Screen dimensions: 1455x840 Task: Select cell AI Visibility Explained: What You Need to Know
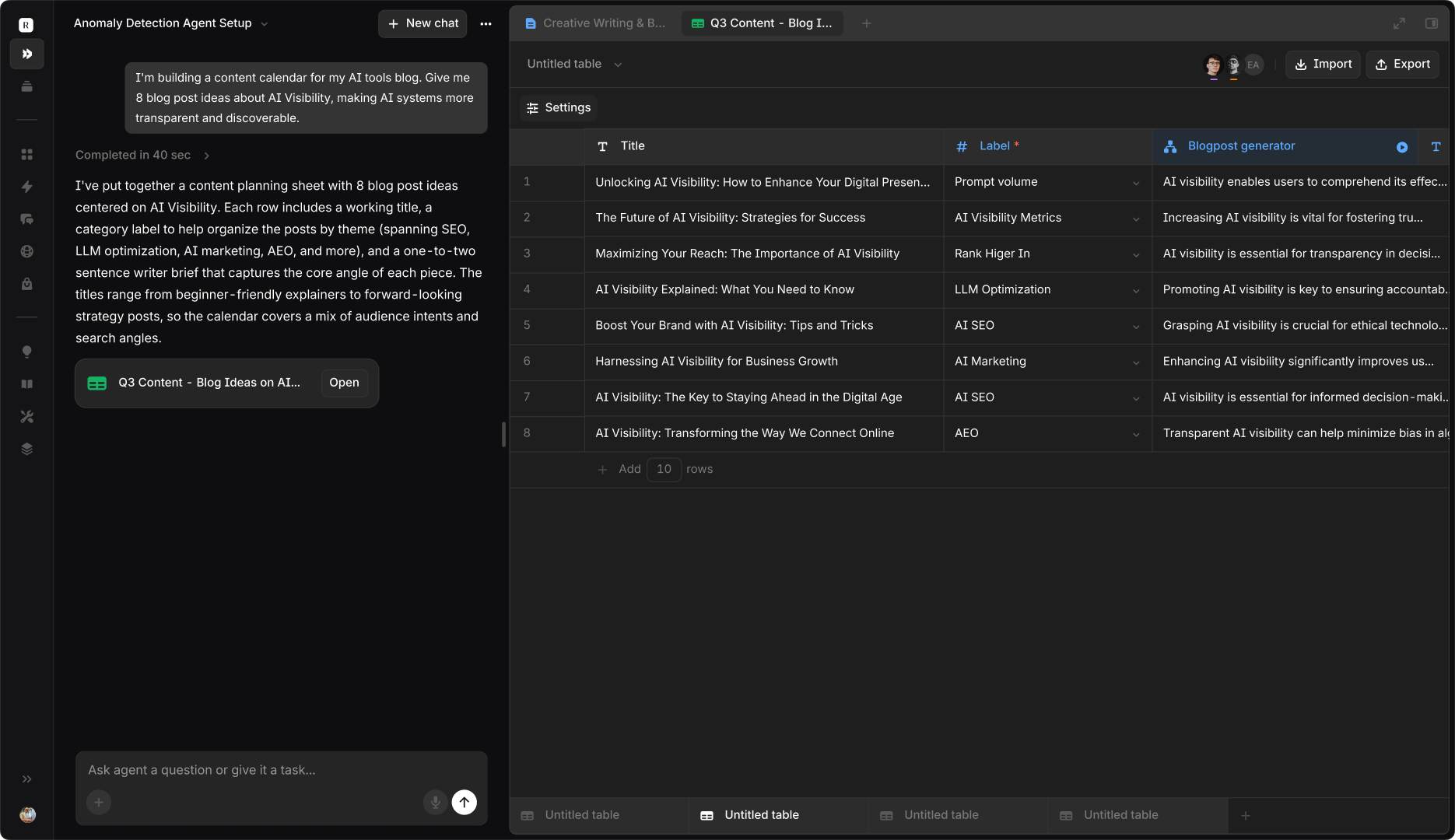tap(764, 289)
